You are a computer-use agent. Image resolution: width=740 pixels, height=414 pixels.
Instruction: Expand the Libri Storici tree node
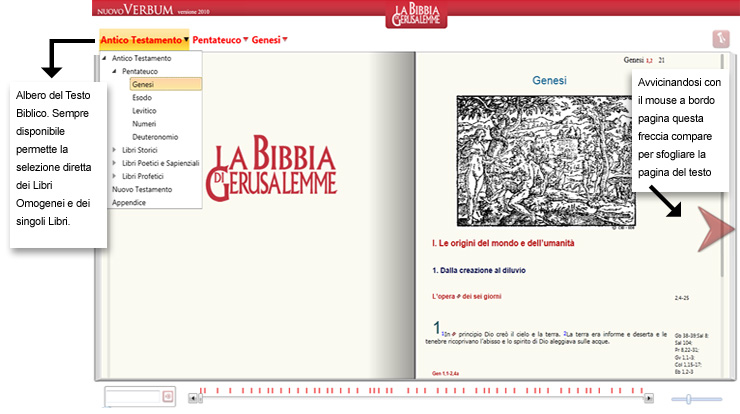coord(114,150)
